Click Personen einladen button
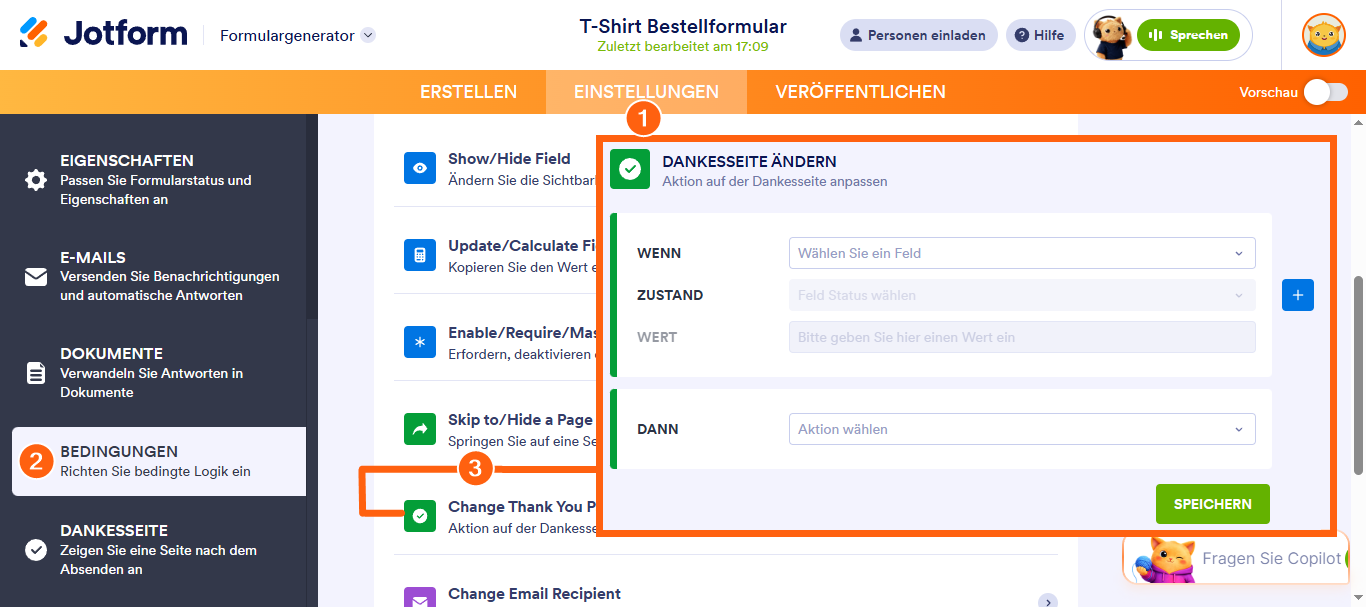 [x=918, y=35]
